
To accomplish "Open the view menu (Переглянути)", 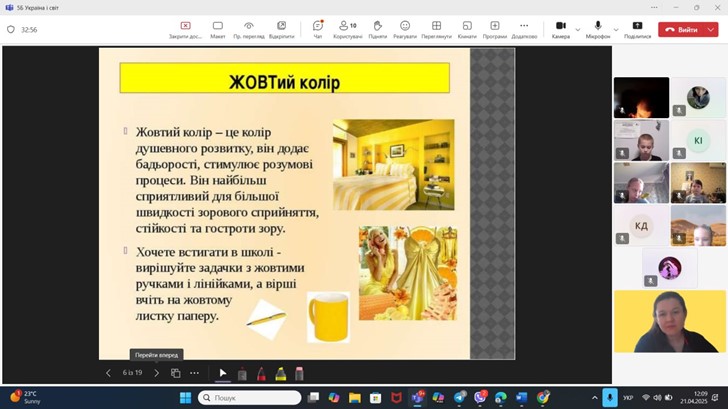I will 436,28.
